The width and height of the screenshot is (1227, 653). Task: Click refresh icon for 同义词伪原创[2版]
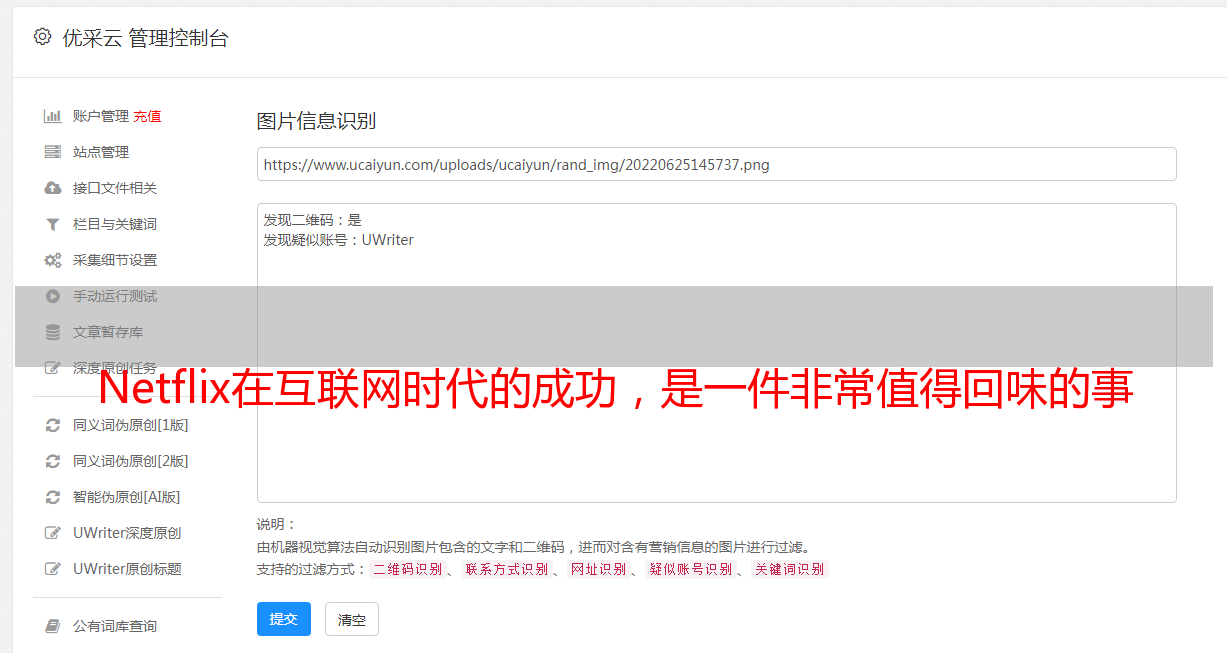tap(53, 461)
